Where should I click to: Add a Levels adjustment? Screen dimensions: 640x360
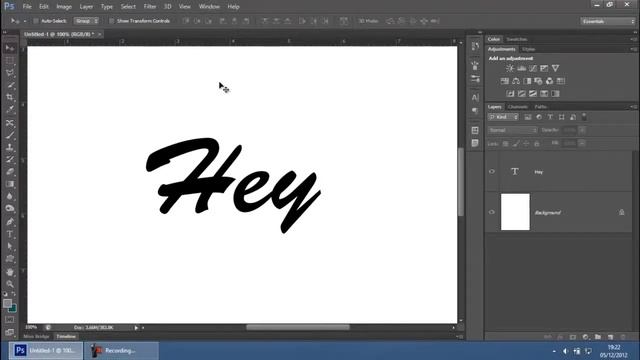pos(521,68)
